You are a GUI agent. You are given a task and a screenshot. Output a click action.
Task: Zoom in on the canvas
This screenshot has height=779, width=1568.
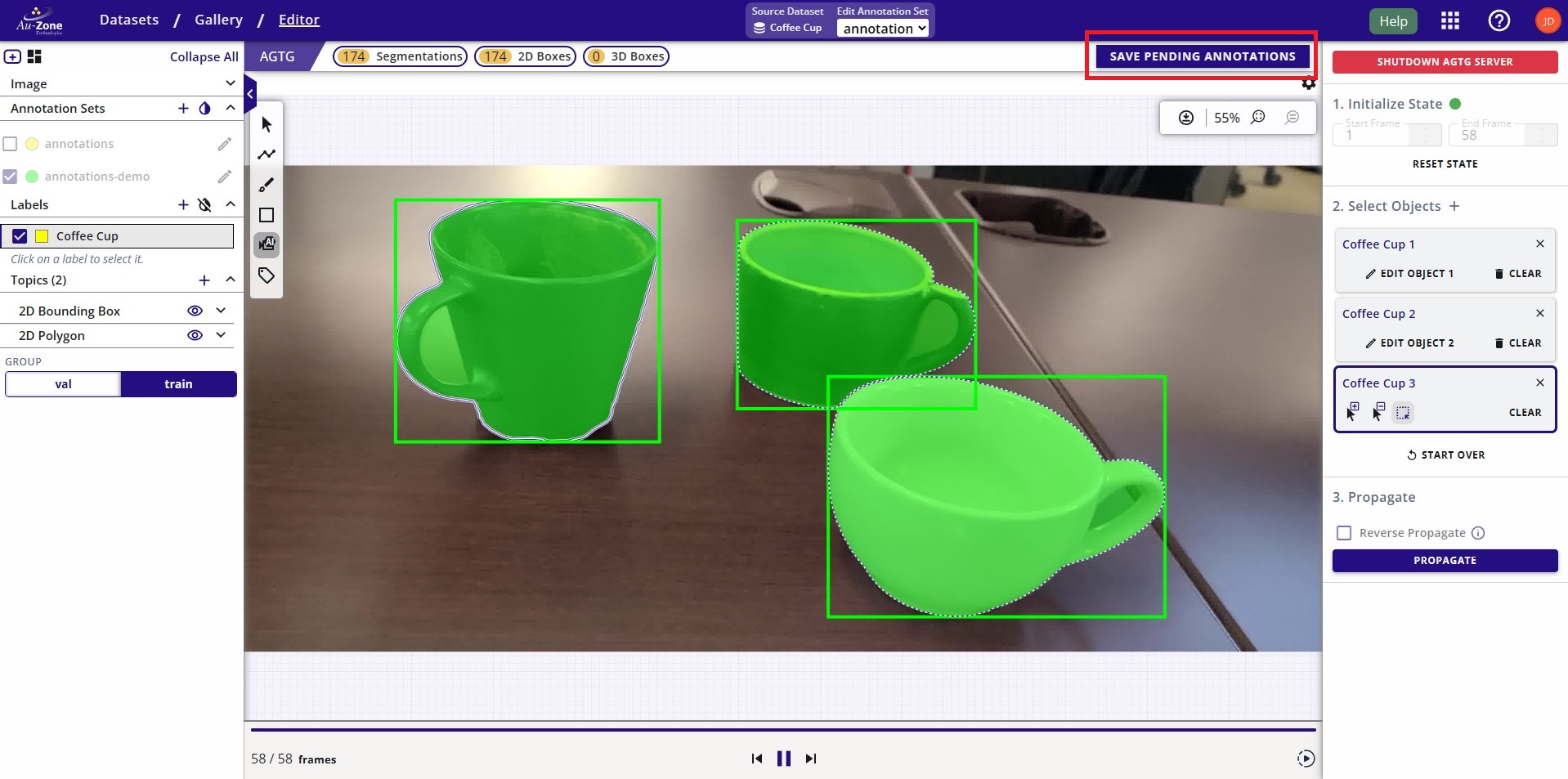point(1258,118)
